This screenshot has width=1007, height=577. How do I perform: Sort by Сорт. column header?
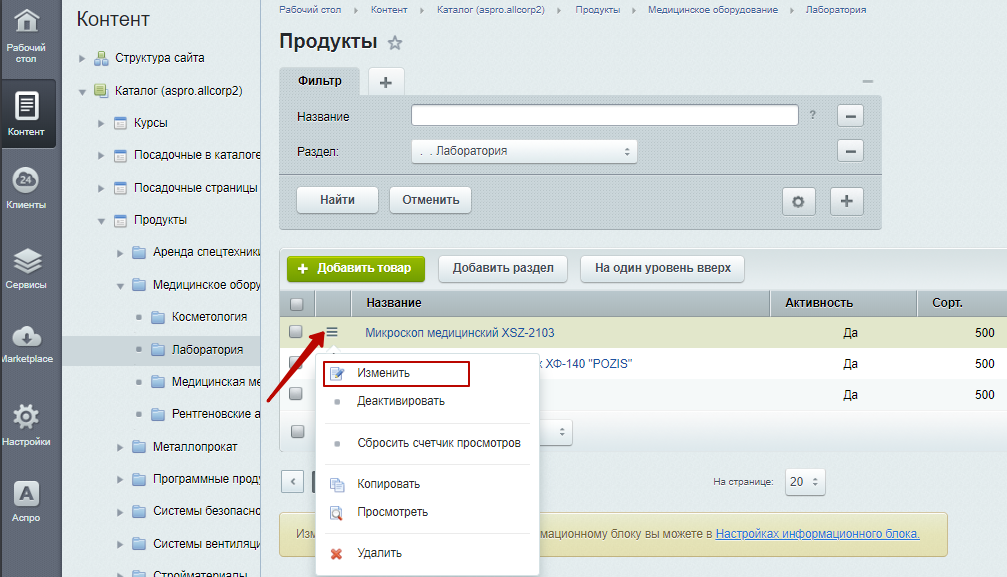click(x=961, y=303)
